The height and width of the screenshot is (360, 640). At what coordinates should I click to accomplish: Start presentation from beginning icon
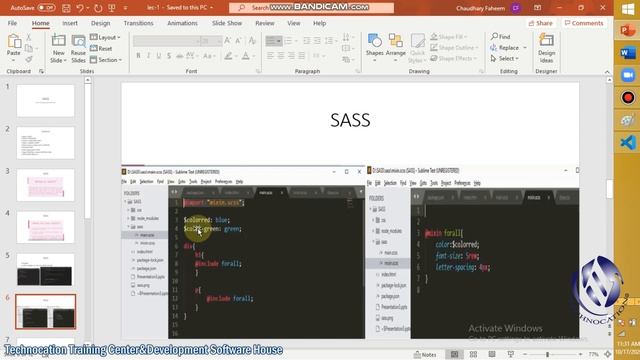coord(111,8)
